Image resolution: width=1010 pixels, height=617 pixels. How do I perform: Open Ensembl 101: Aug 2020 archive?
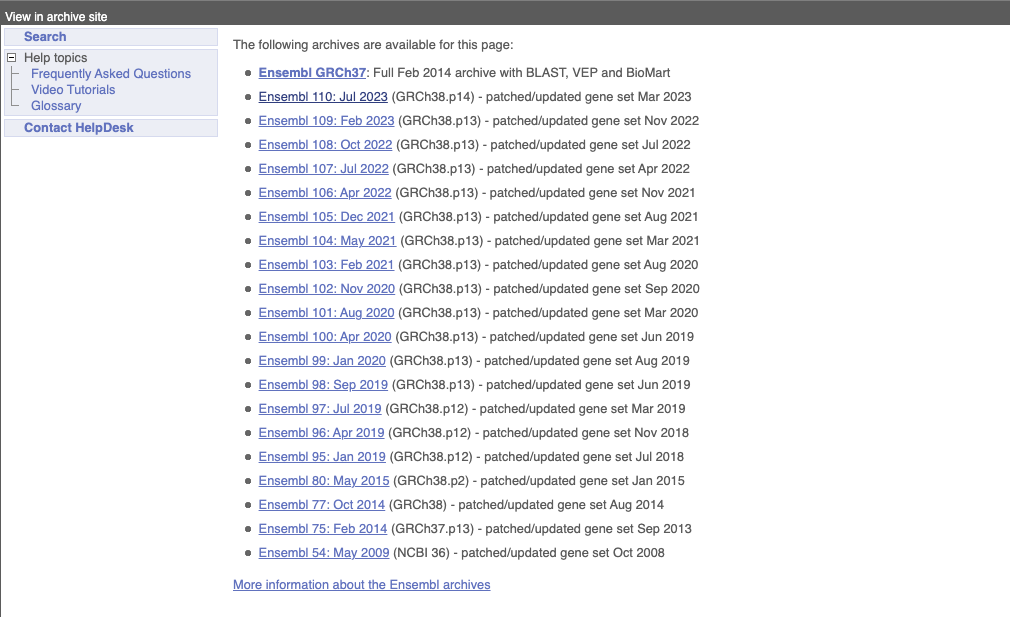coord(326,313)
